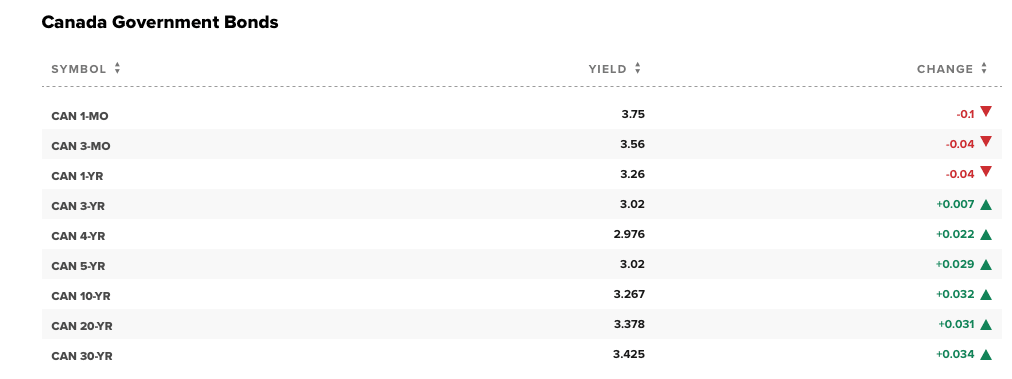The image size is (1012, 379).
Task: Open CAN 10-YR bond details
Action: [x=81, y=296]
